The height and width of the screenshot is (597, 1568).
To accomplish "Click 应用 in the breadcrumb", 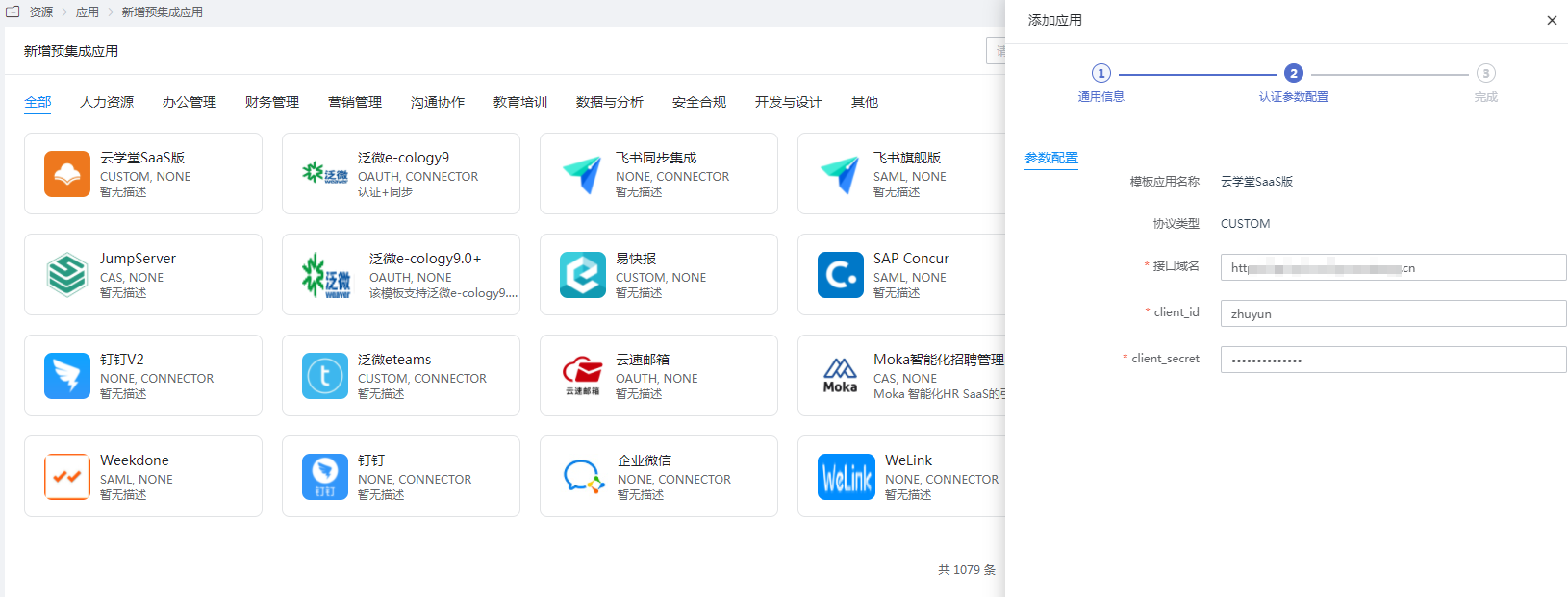I will tap(88, 12).
